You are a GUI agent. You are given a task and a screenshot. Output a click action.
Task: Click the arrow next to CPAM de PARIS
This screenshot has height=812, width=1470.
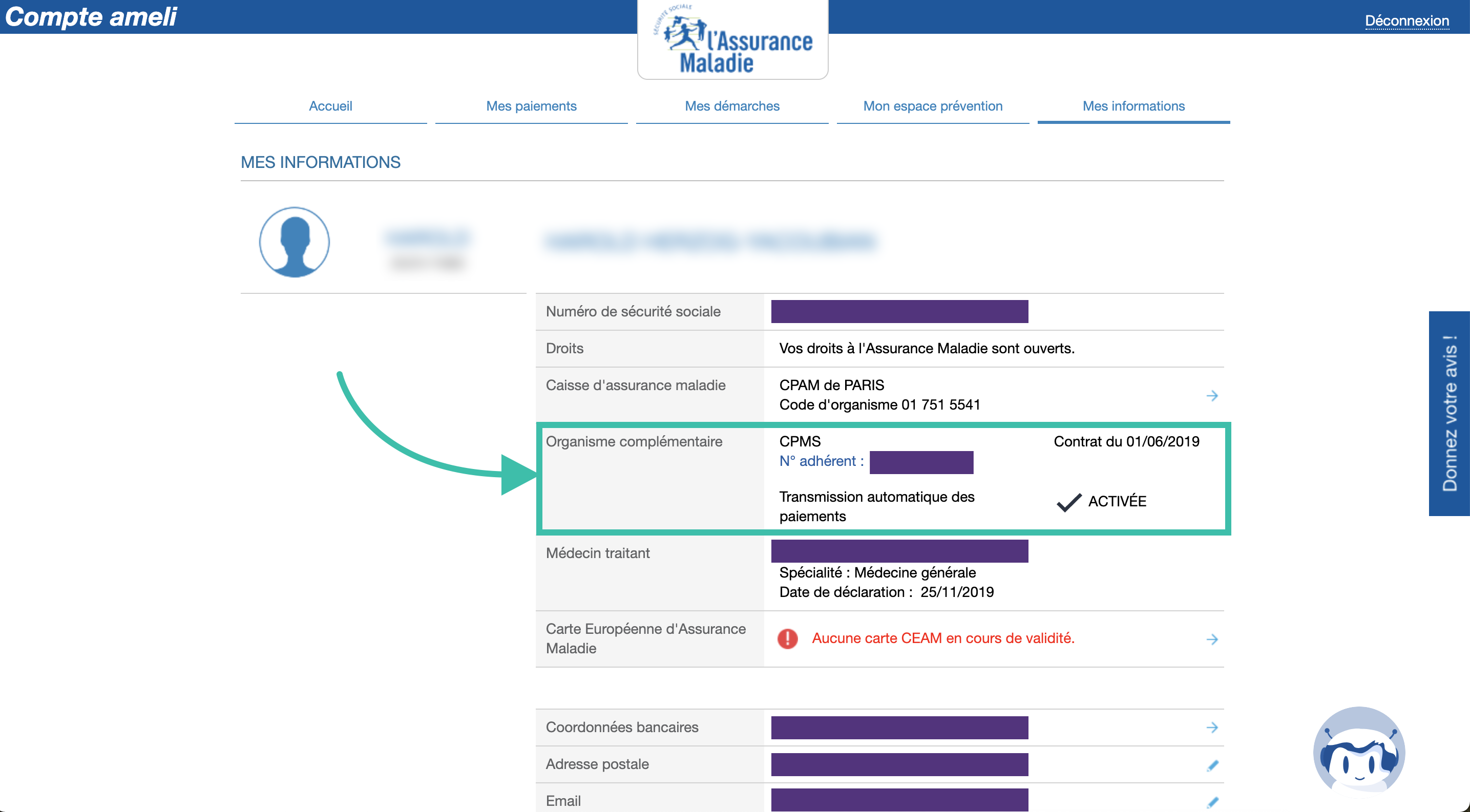pos(1212,395)
